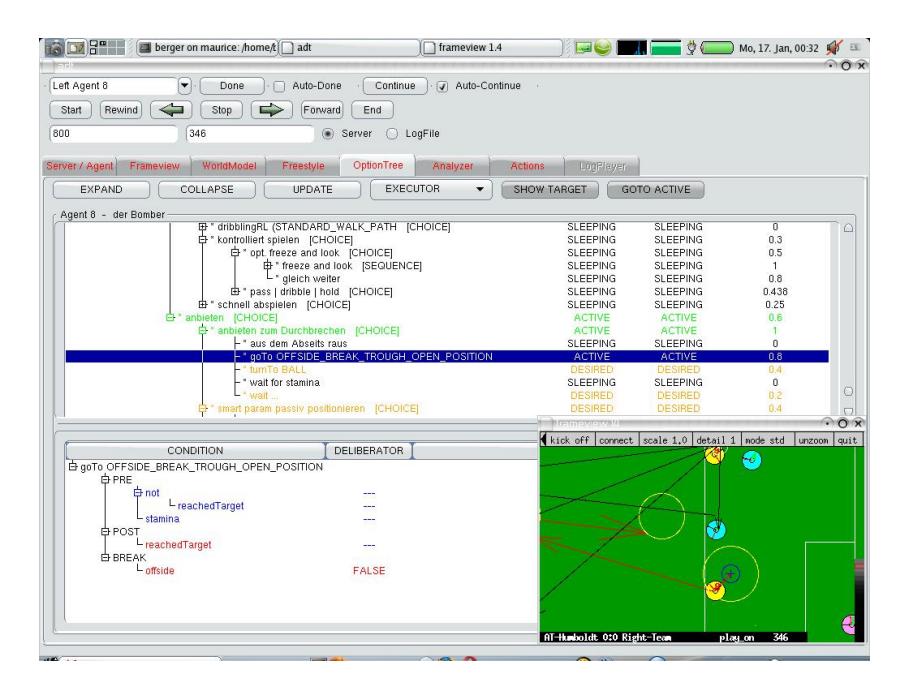900x689 pixels.
Task: Collapse the kontrolliert spielen node
Action: [x=203, y=239]
